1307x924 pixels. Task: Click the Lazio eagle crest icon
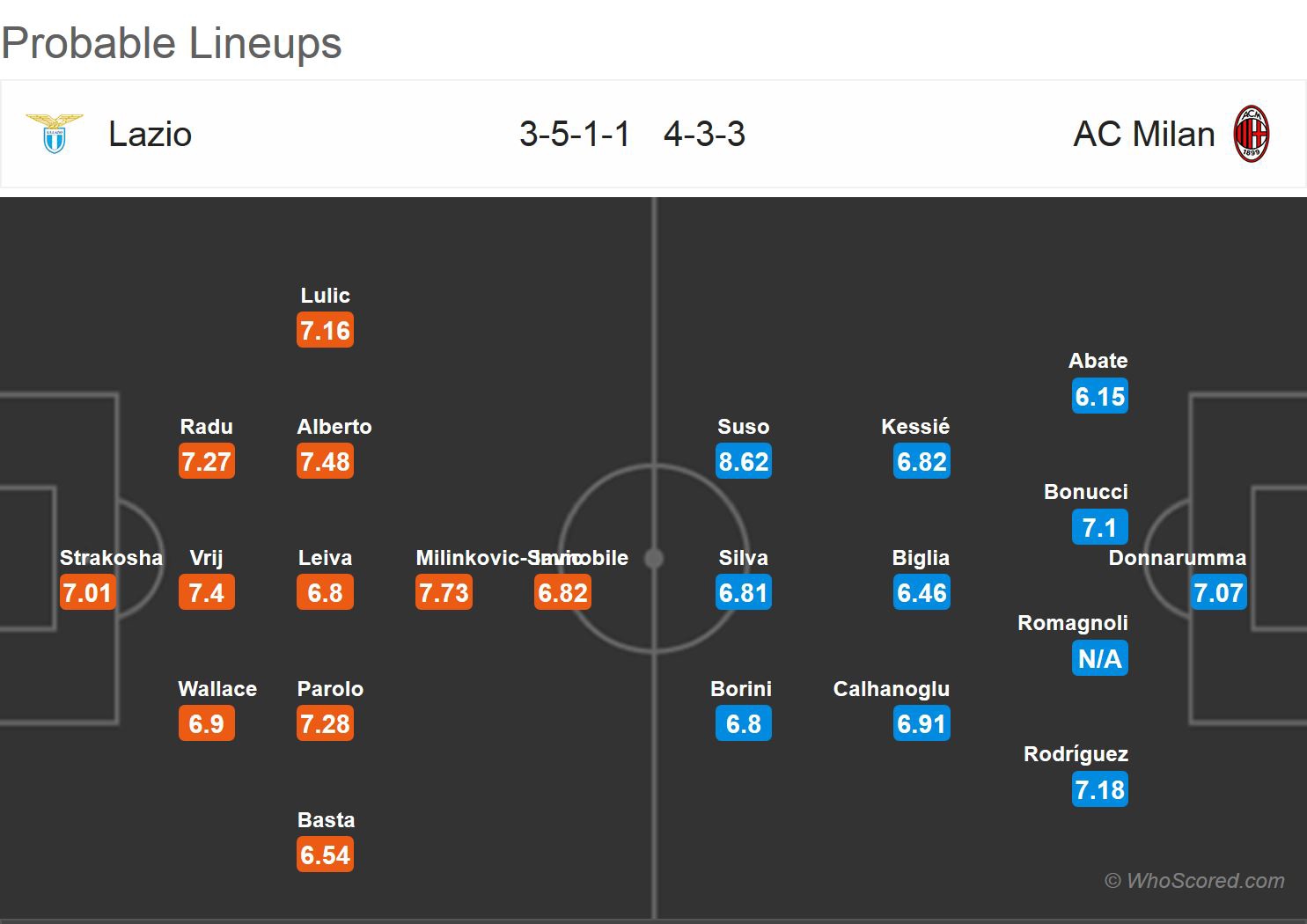55,134
